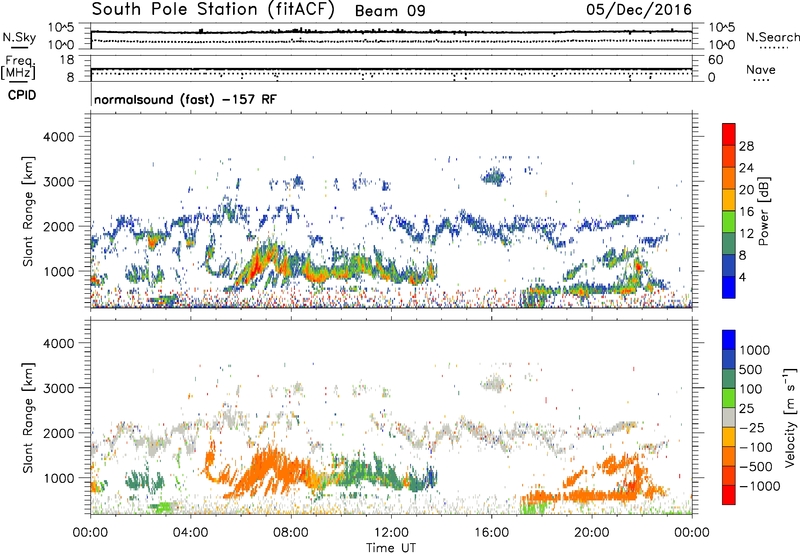Click the "-500" label on velocity colorbar
This screenshot has width=800, height=554.
pyautogui.click(x=756, y=466)
